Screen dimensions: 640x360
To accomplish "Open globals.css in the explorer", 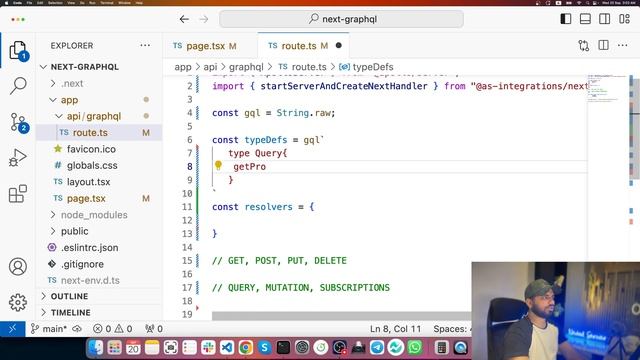I will [99, 165].
